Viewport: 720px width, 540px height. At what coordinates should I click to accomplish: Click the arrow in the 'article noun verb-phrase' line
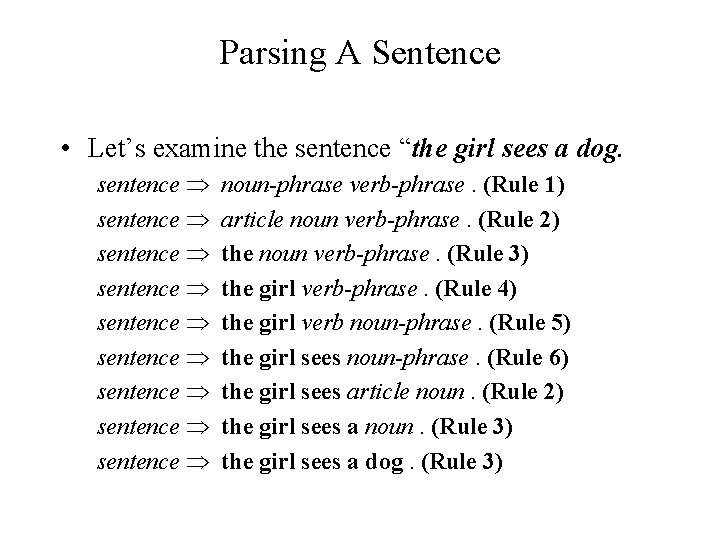[x=198, y=220]
